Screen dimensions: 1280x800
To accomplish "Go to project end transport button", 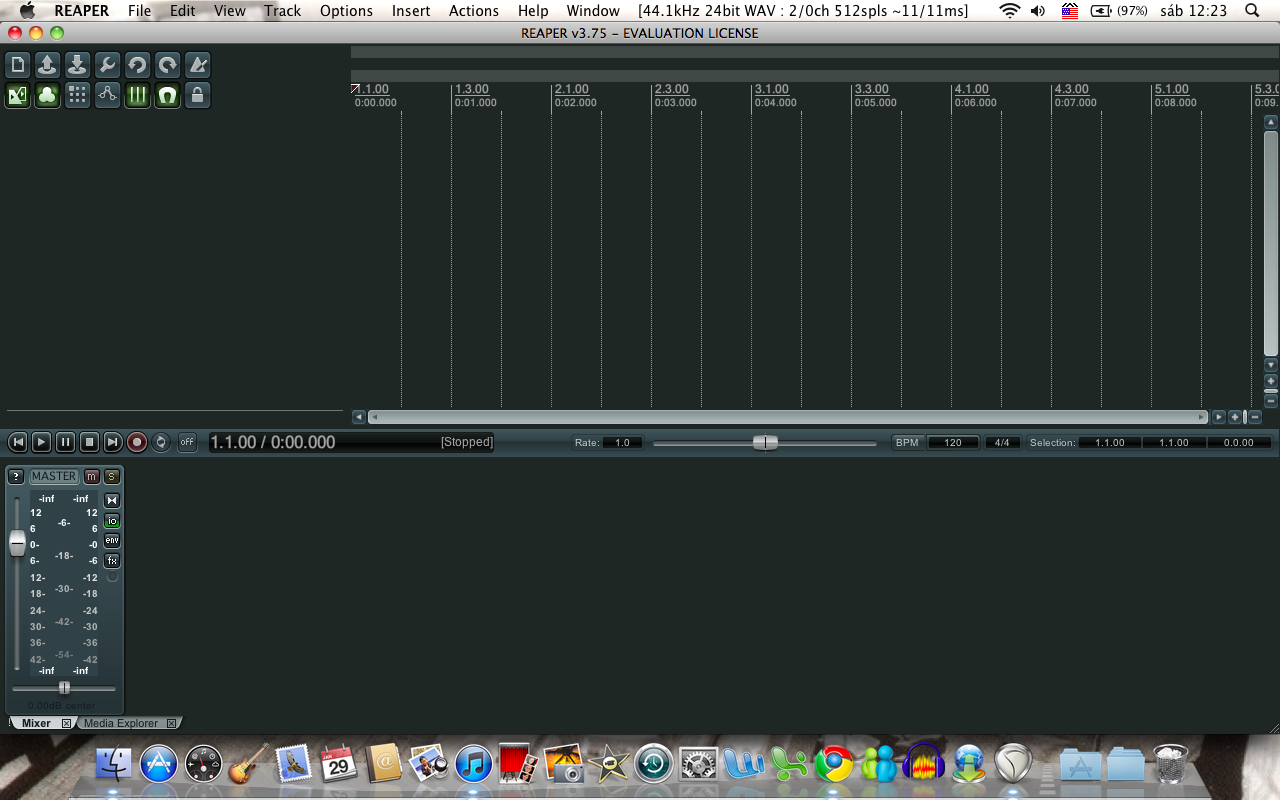I will [x=113, y=442].
